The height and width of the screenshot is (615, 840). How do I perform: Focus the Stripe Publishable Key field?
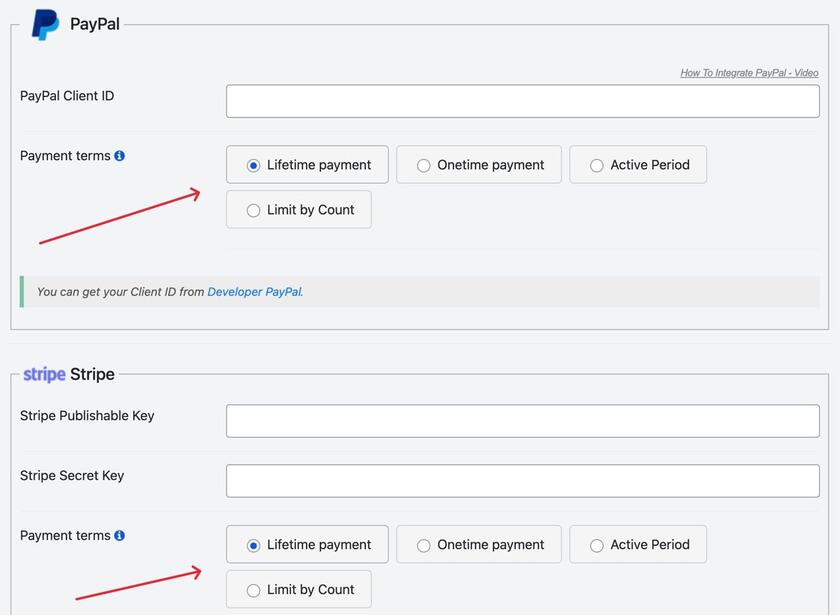tap(522, 421)
